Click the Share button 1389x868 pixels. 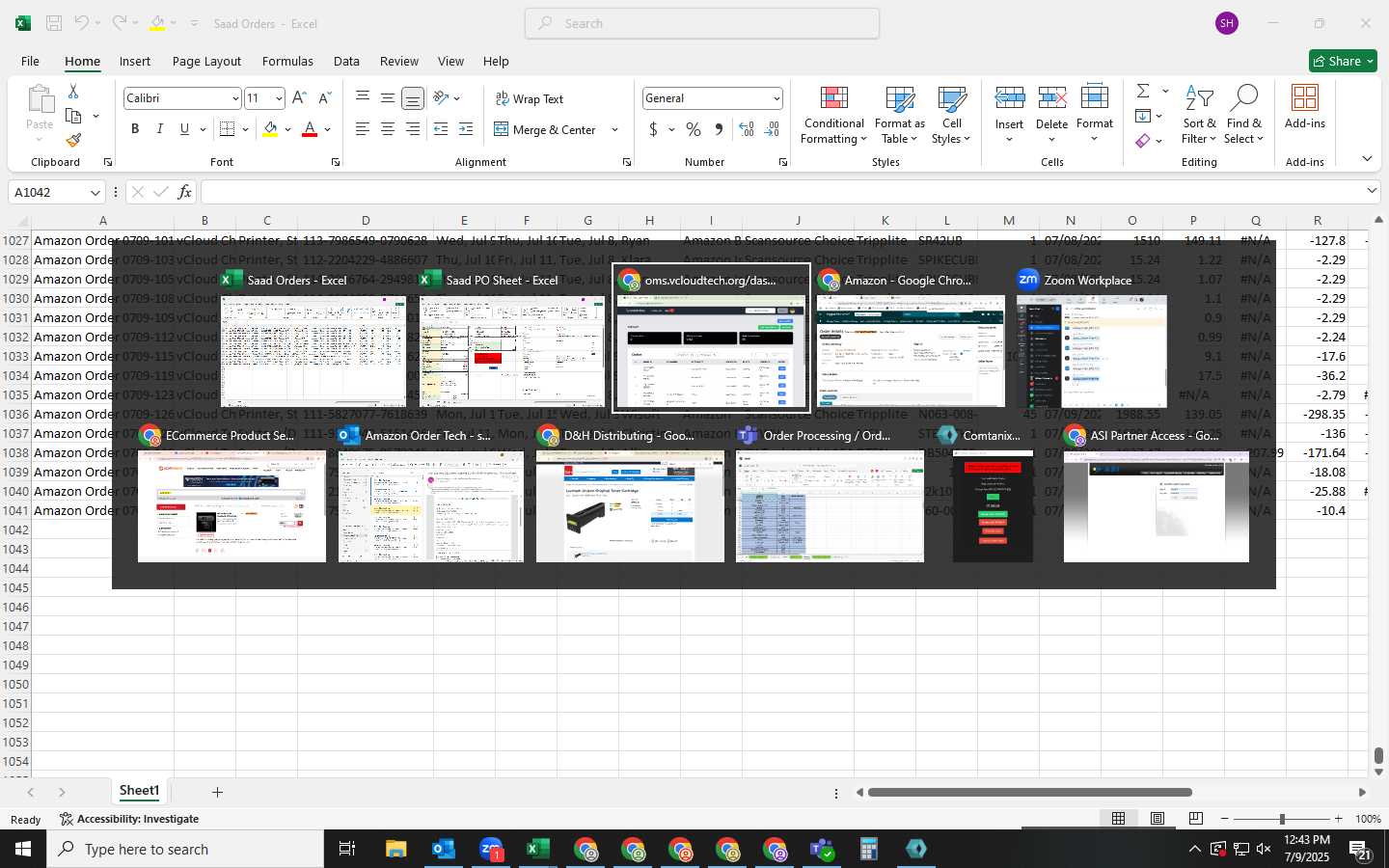click(x=1343, y=61)
